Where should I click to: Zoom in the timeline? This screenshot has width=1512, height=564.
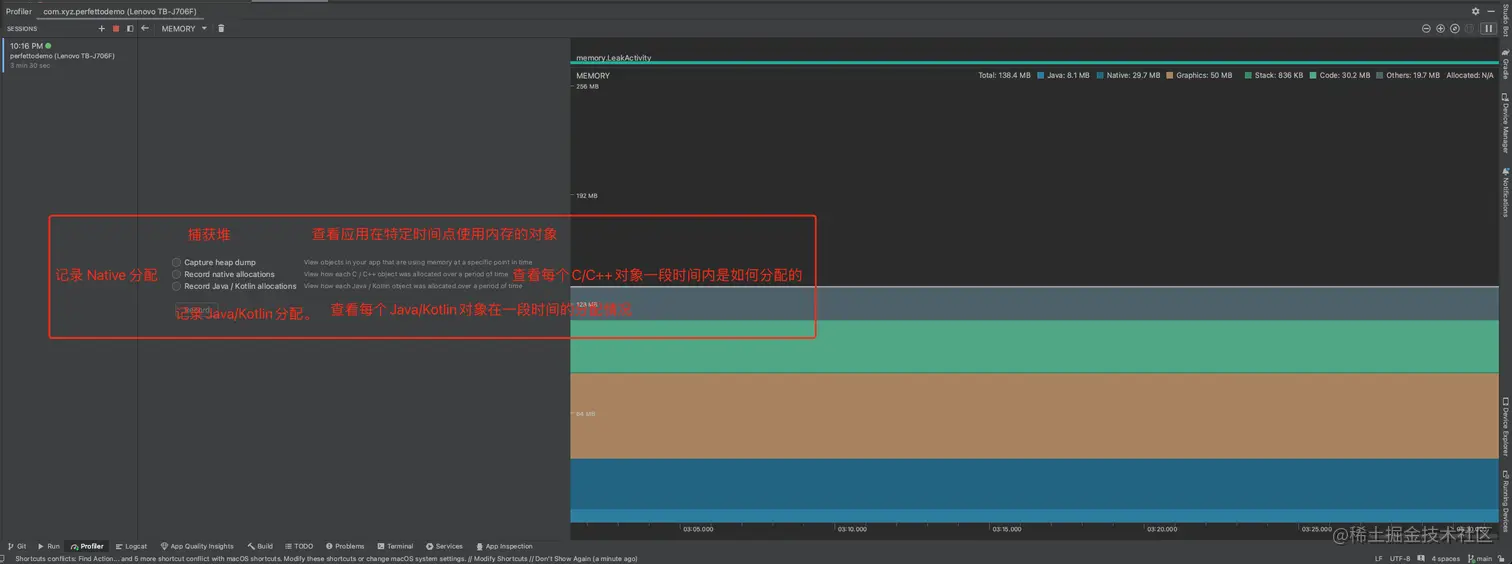[1440, 29]
